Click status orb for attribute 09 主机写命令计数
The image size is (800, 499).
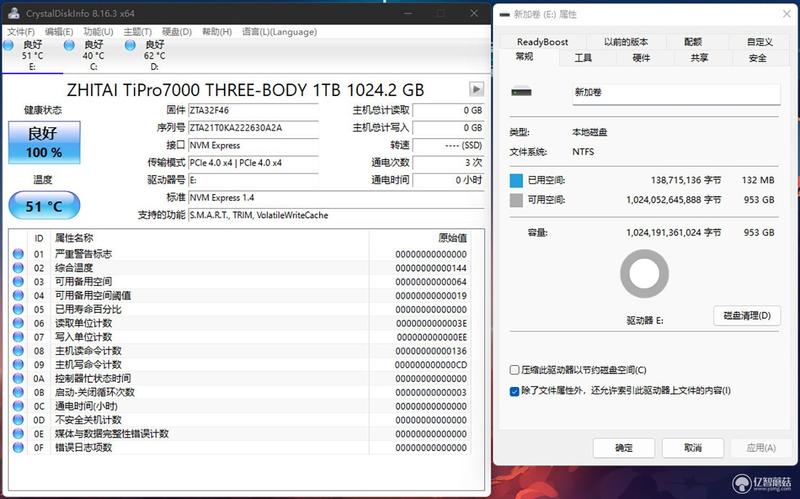pyautogui.click(x=18, y=364)
